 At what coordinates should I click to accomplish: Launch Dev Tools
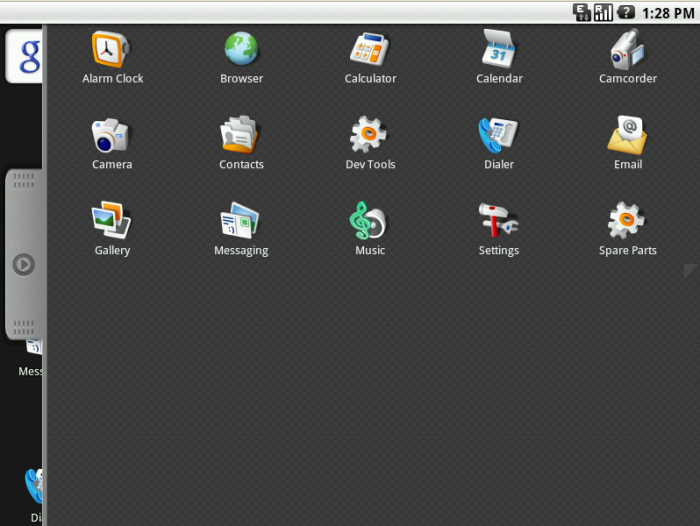point(370,144)
